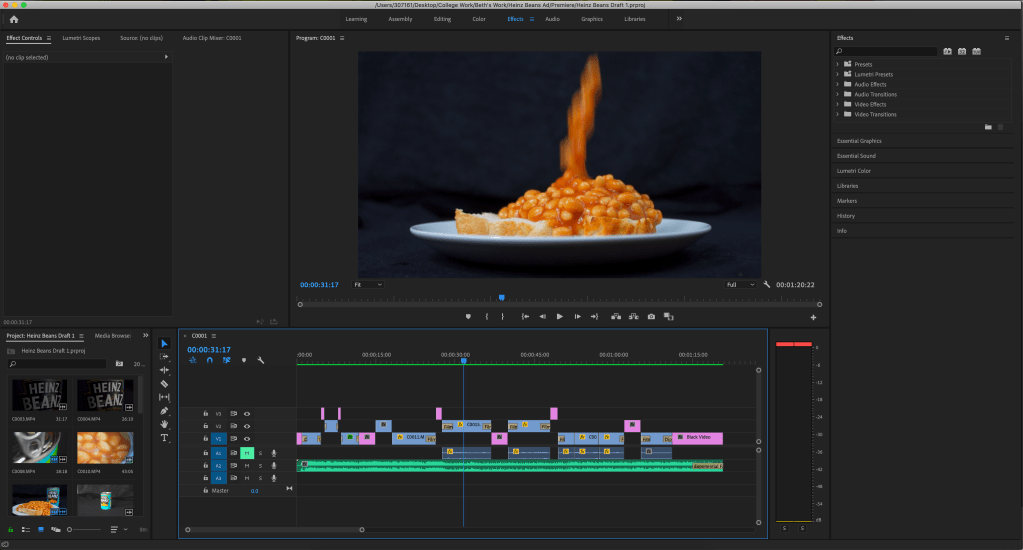Select the Pen tool
1023x550 pixels.
[165, 410]
